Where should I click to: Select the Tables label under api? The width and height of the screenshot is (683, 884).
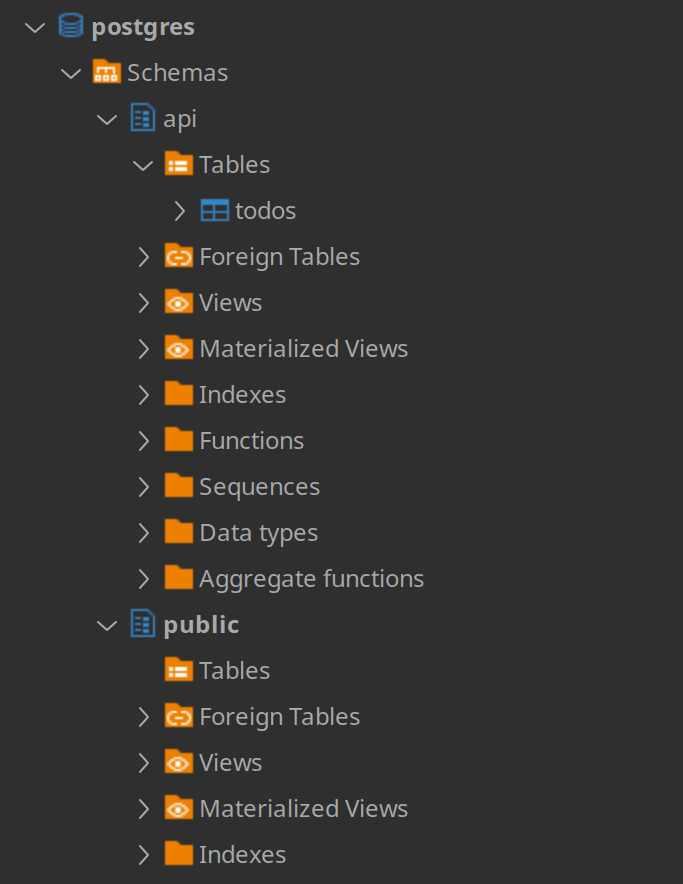click(235, 165)
